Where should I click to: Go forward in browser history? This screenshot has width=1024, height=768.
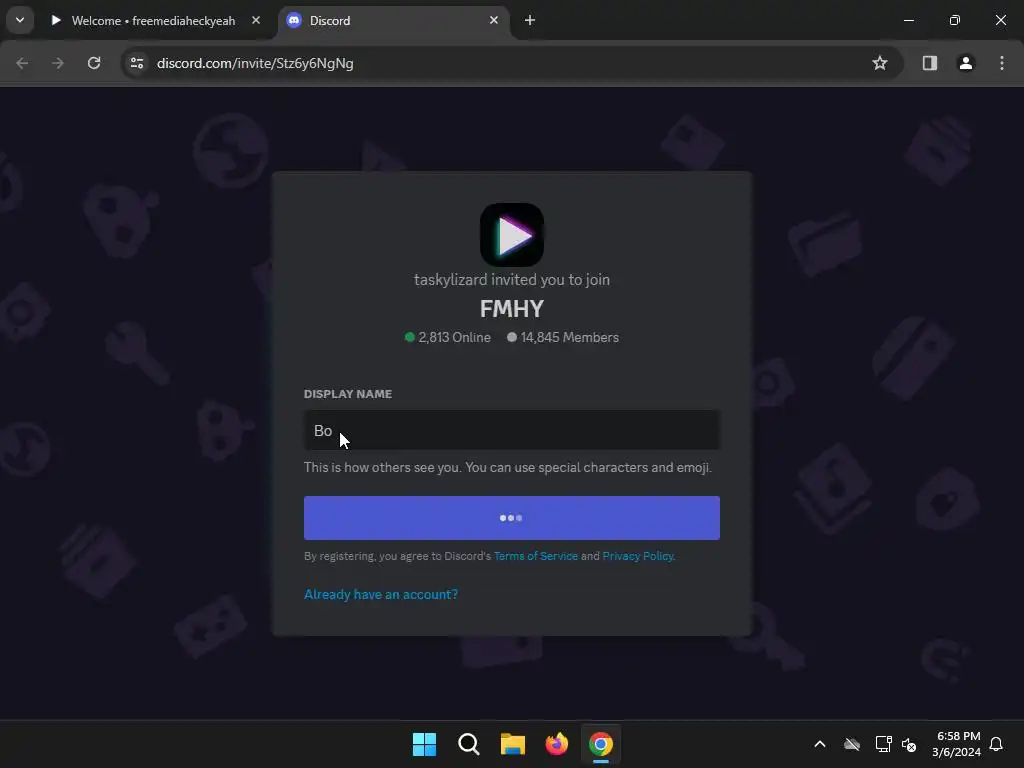(x=58, y=63)
